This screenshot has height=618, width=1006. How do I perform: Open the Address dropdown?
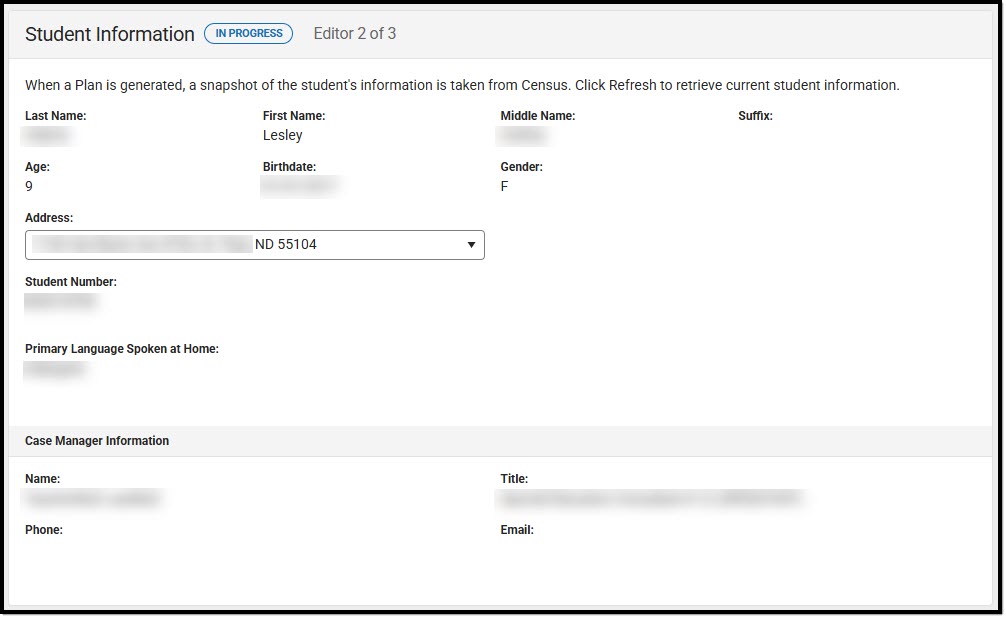coord(254,245)
